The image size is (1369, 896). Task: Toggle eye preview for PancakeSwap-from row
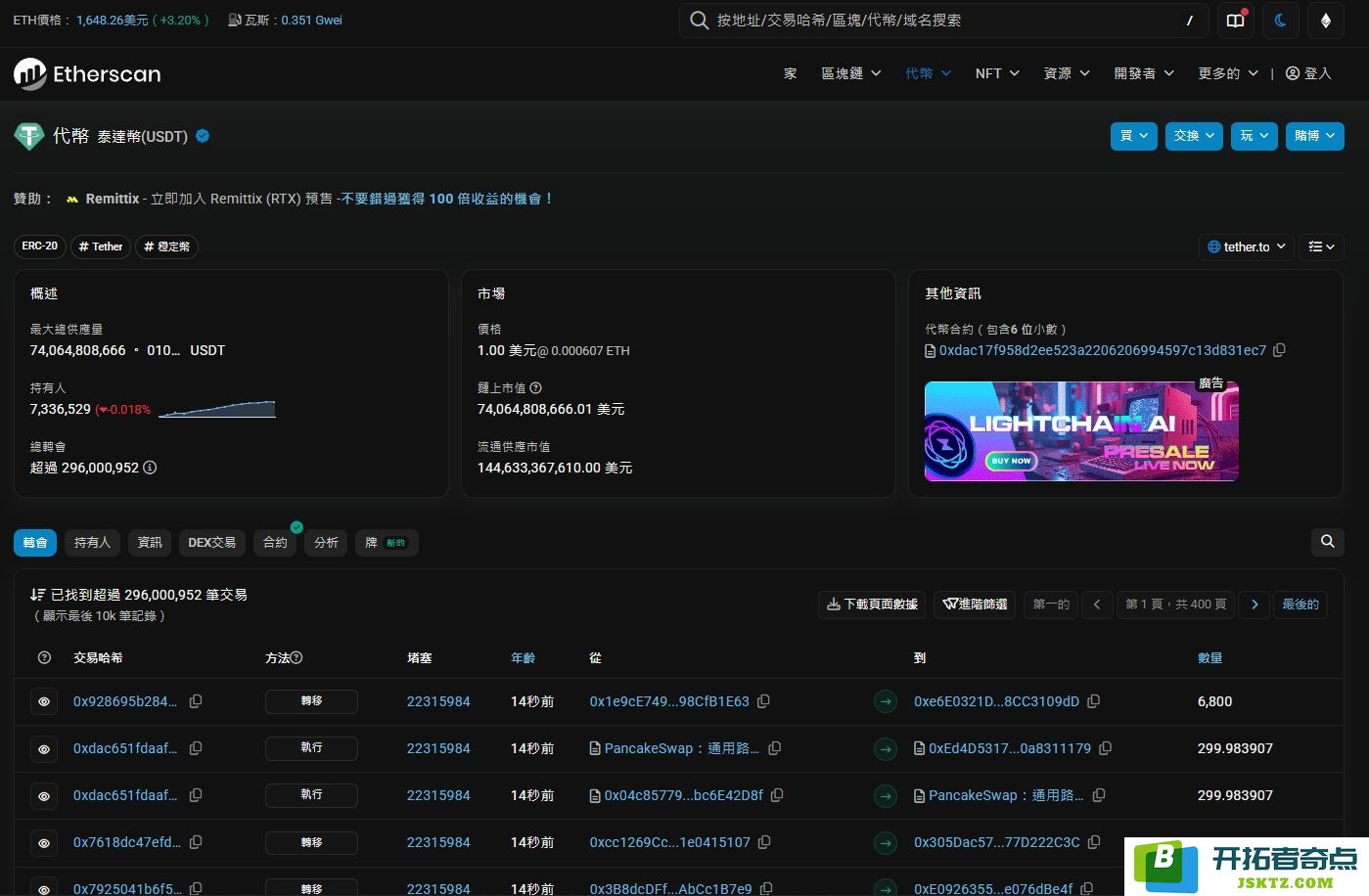coord(44,749)
